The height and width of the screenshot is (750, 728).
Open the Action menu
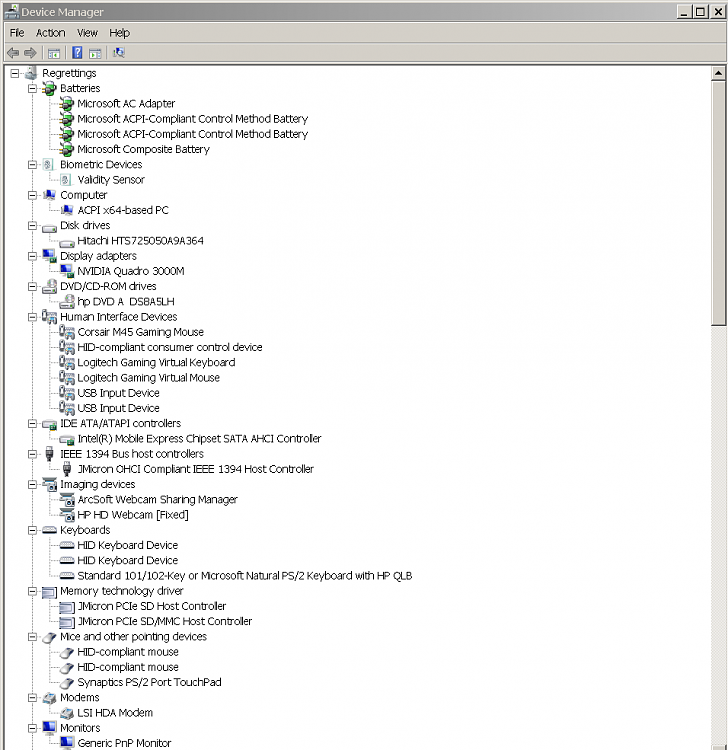coord(51,33)
